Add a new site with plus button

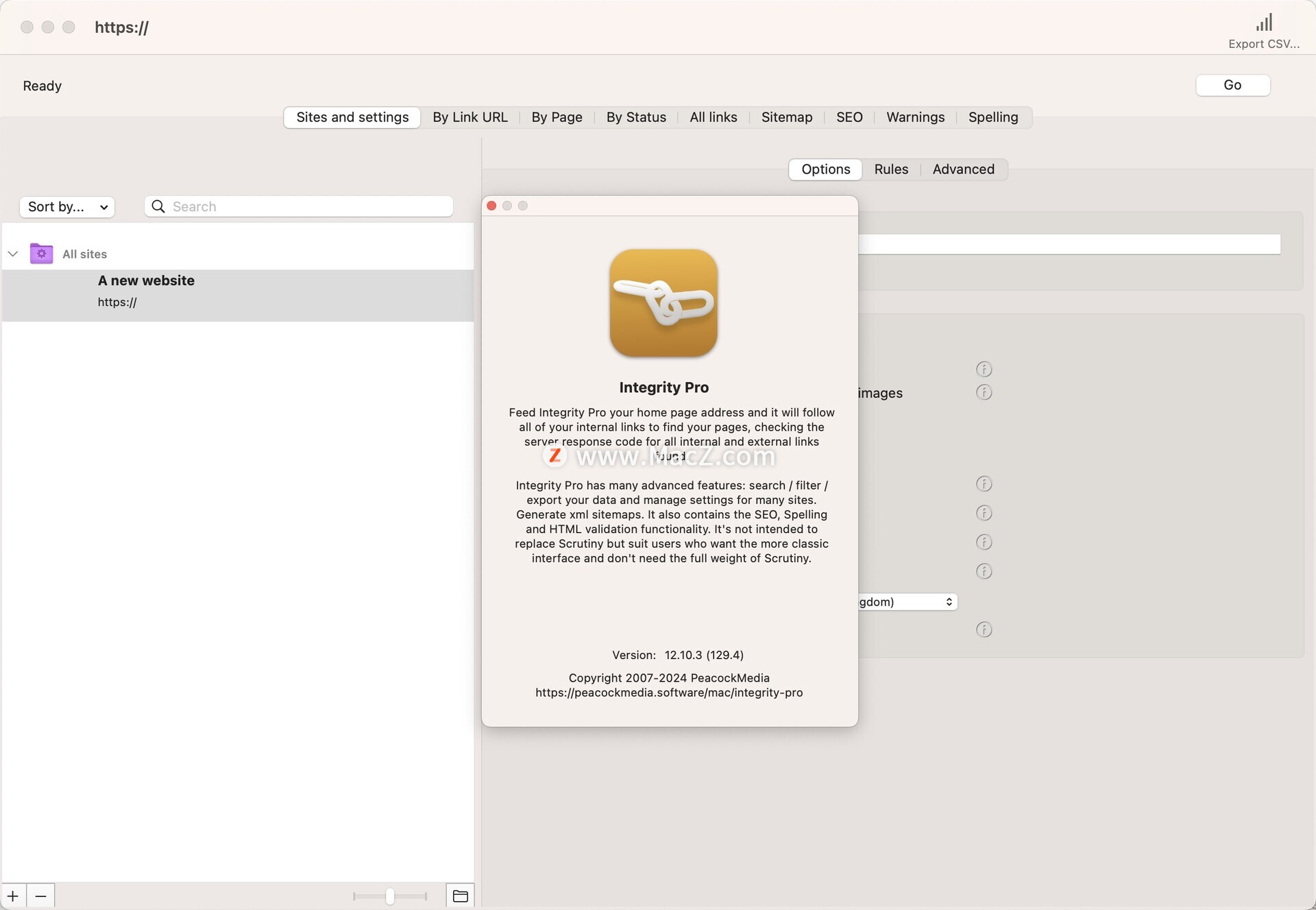(13, 896)
